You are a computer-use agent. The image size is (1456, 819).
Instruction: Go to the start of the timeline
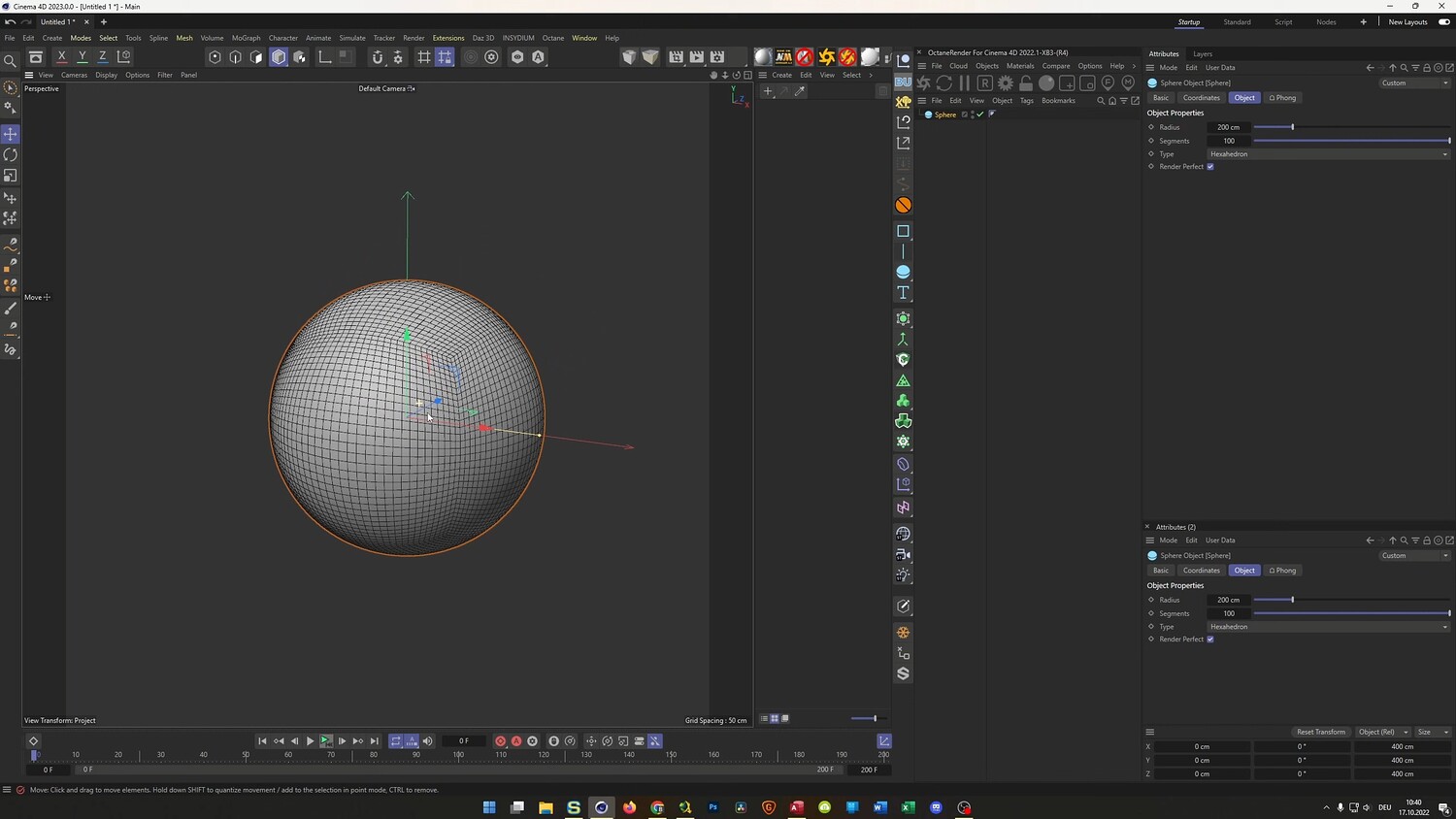[262, 741]
